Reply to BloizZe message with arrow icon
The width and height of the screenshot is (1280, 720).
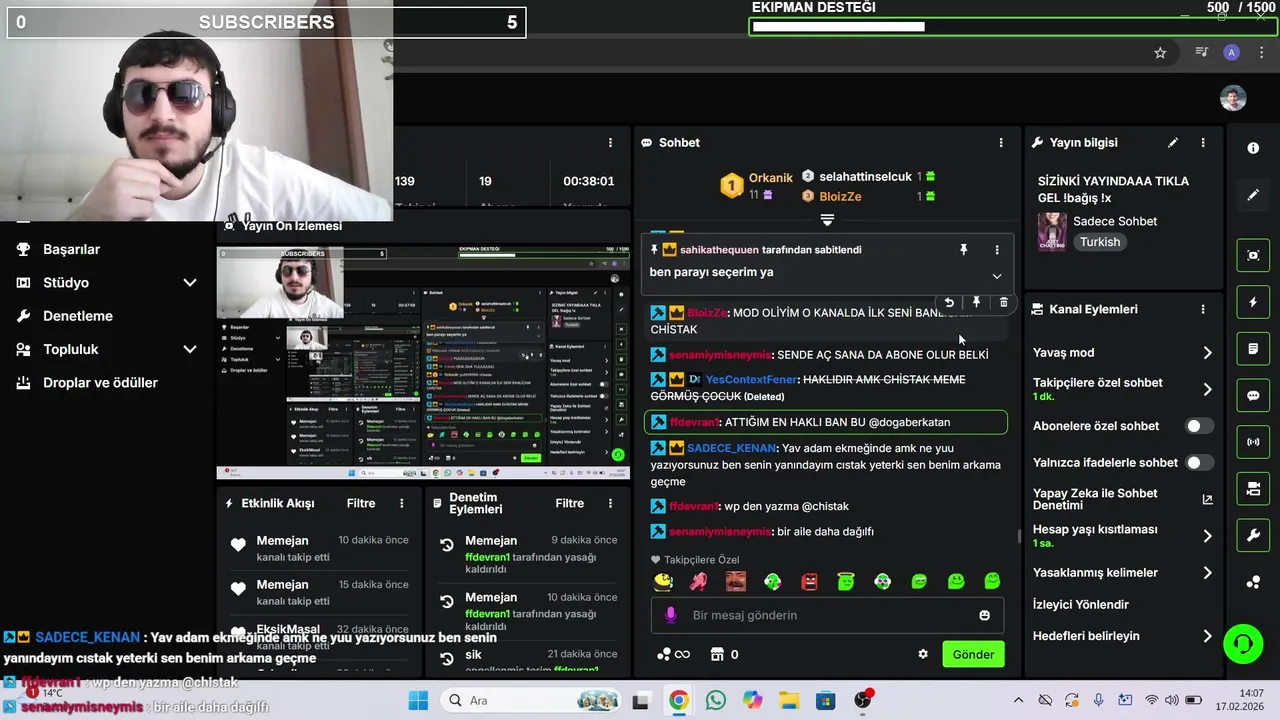pos(949,303)
